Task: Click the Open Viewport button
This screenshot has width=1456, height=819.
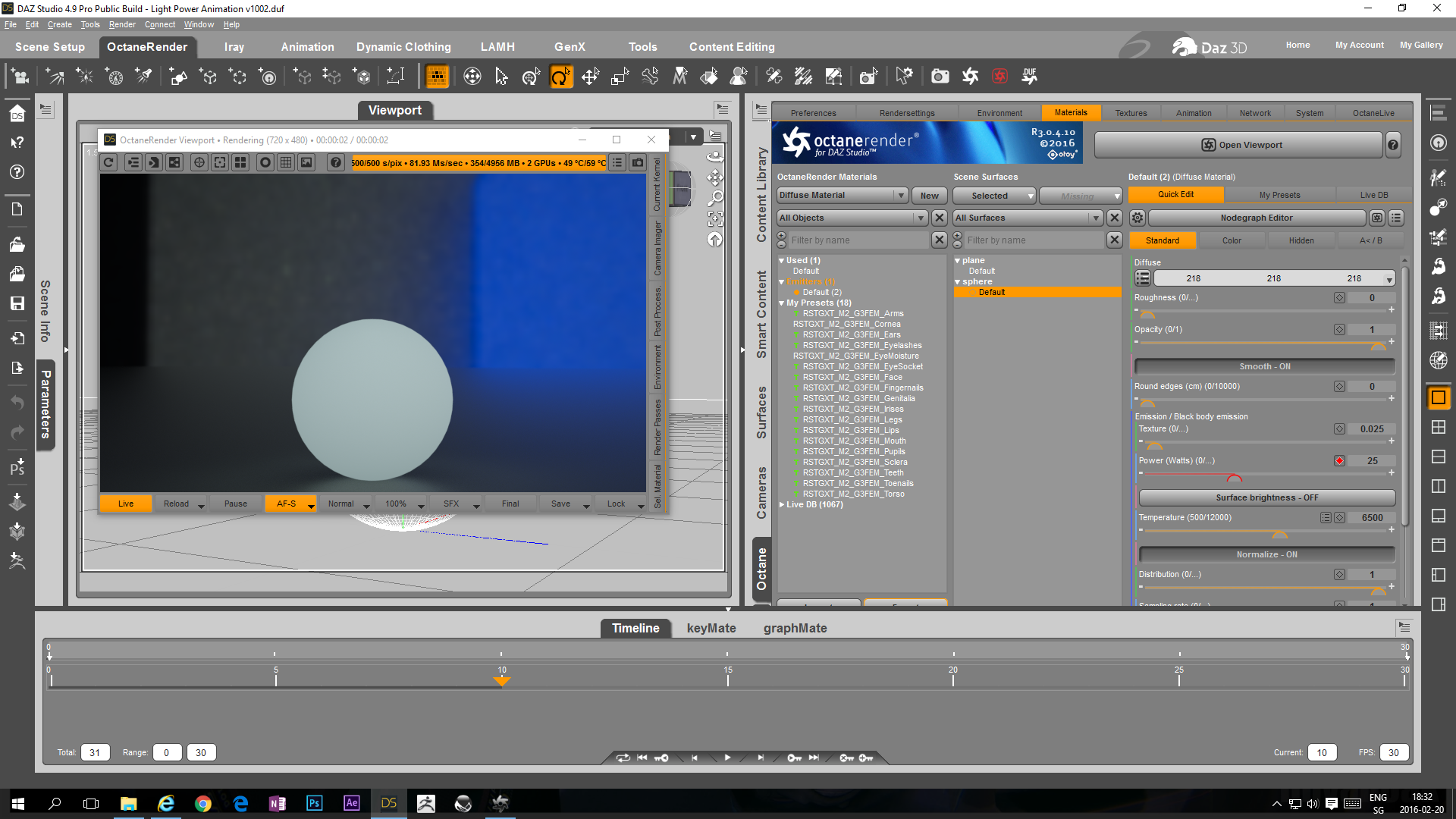Action: tap(1240, 145)
